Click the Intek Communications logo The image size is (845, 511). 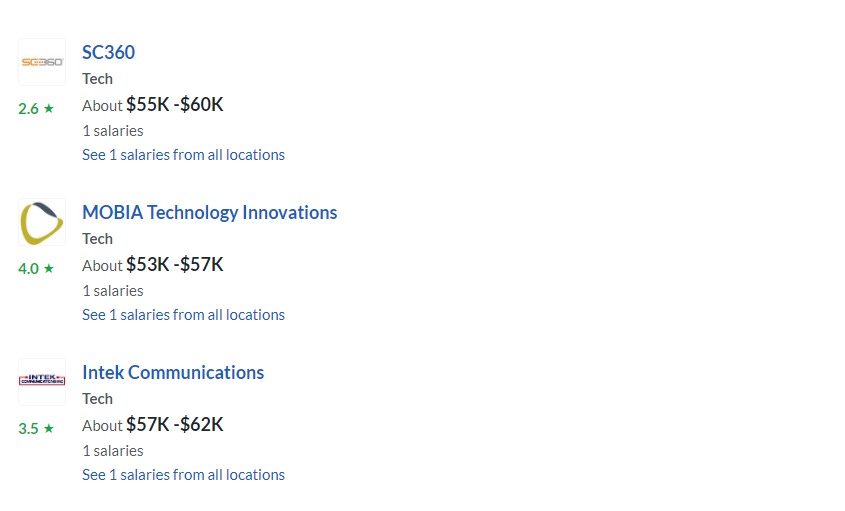click(x=42, y=382)
